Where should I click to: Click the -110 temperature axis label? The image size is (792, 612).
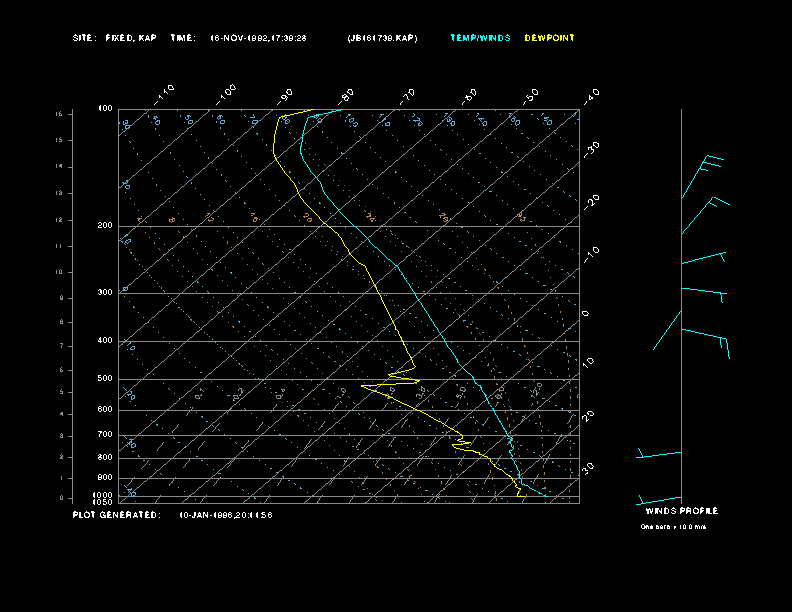click(x=165, y=93)
